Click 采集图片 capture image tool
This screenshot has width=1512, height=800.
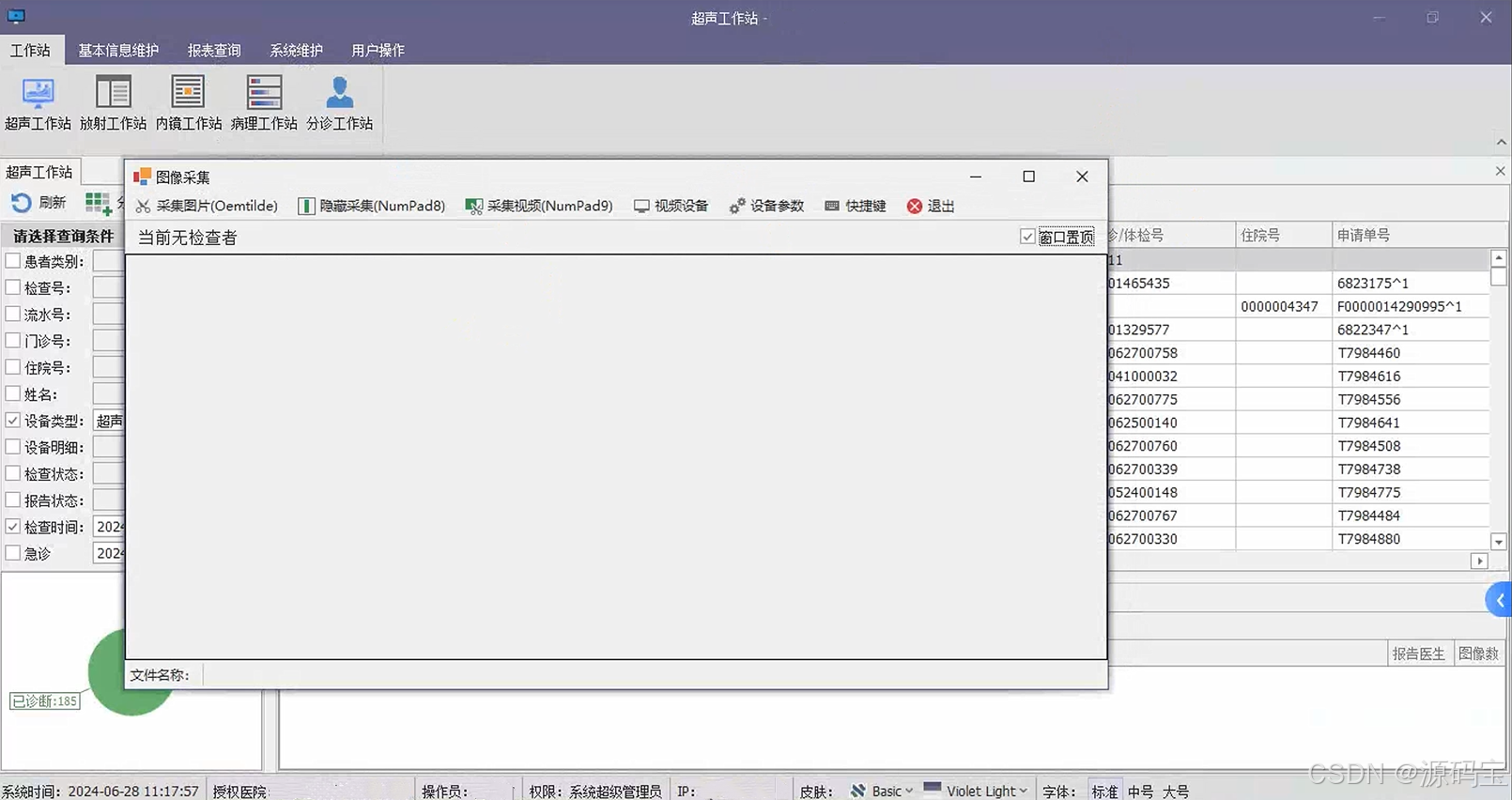208,206
